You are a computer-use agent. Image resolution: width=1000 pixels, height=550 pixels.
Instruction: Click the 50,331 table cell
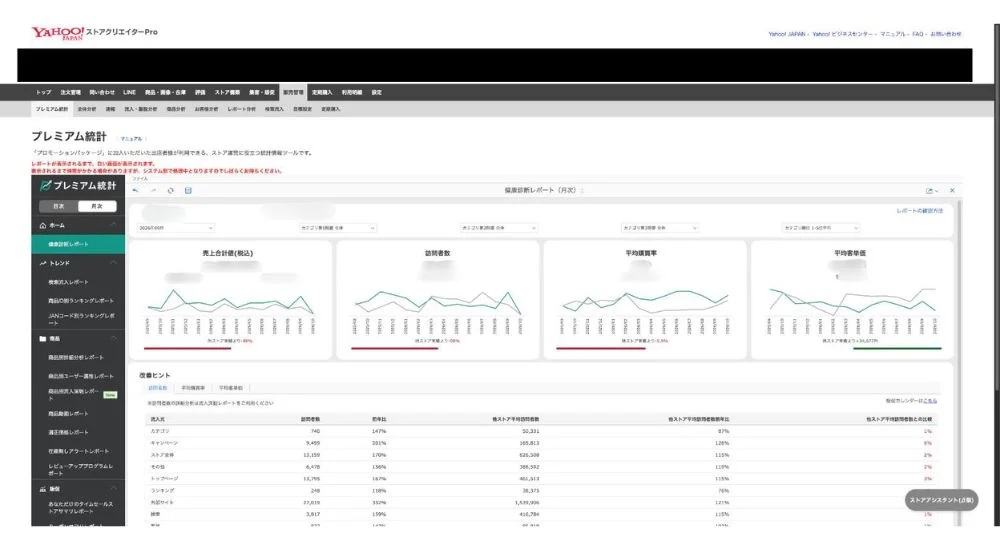tap(530, 431)
